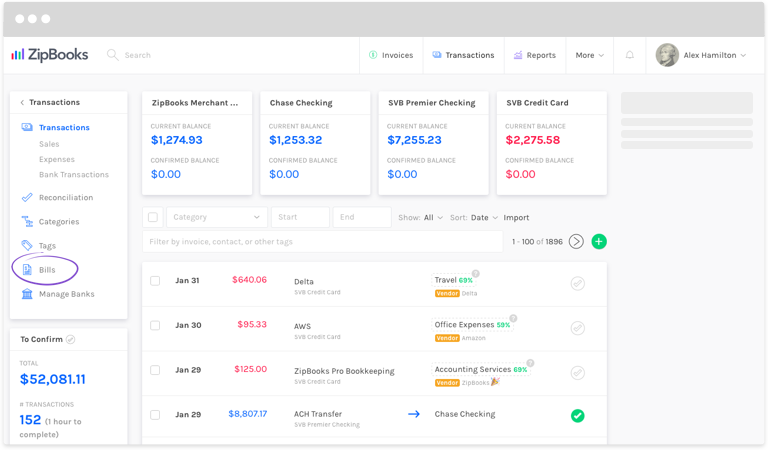Click the help icon beside Travel category
The height and width of the screenshot is (450, 768).
point(476,274)
